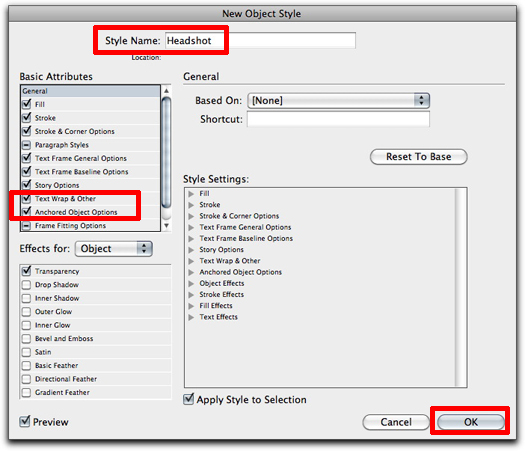Disable the Preview checkbox

pyautogui.click(x=25, y=421)
